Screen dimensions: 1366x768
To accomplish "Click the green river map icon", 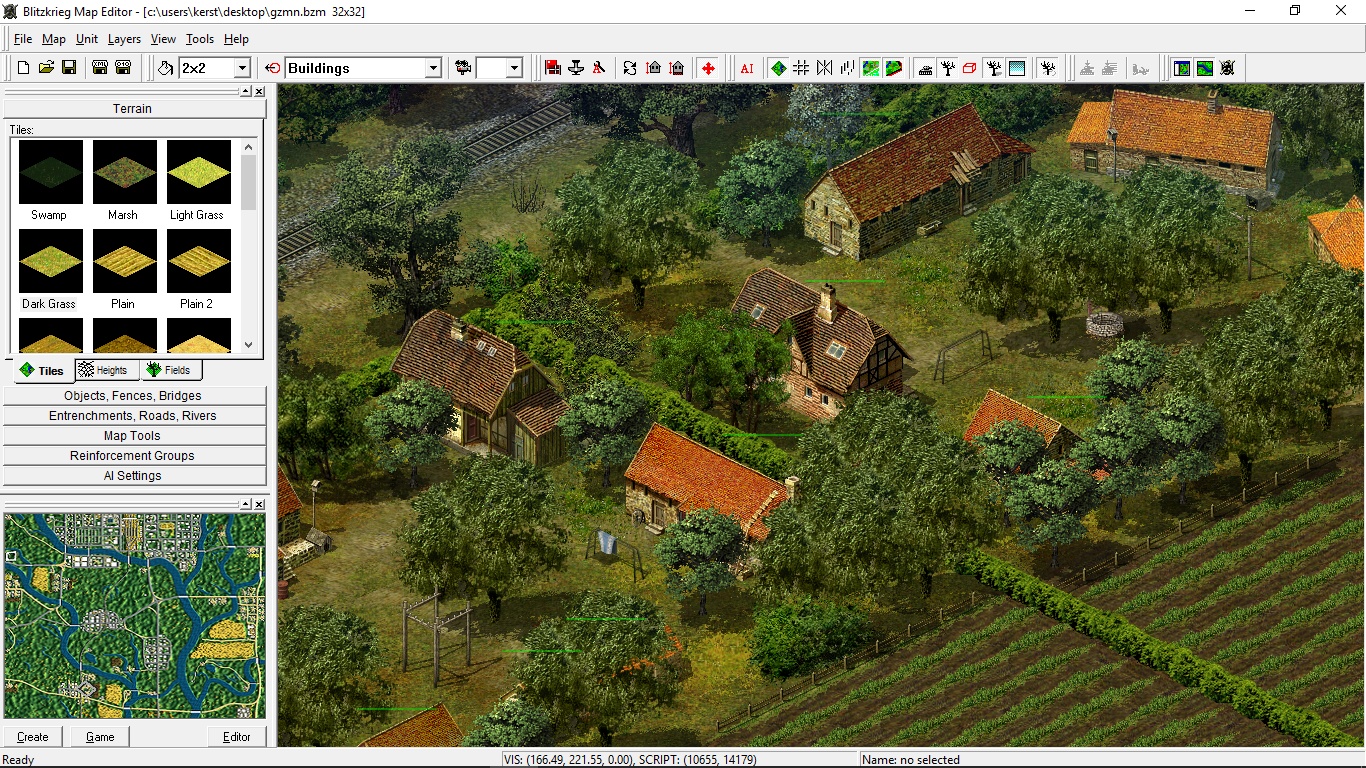I will [x=1205, y=68].
